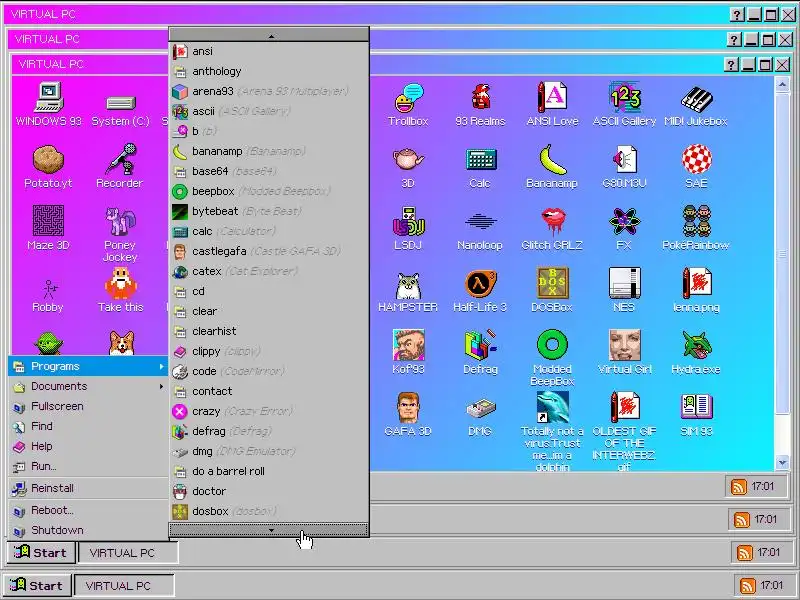Click the outer bottom Start button

(x=38, y=585)
